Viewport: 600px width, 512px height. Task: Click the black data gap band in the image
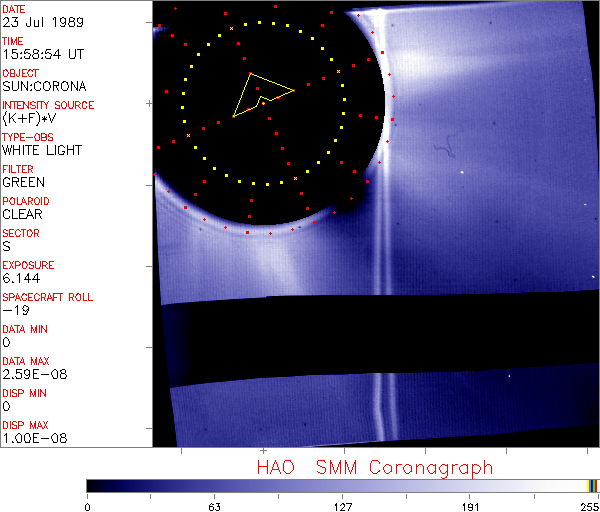[380, 340]
